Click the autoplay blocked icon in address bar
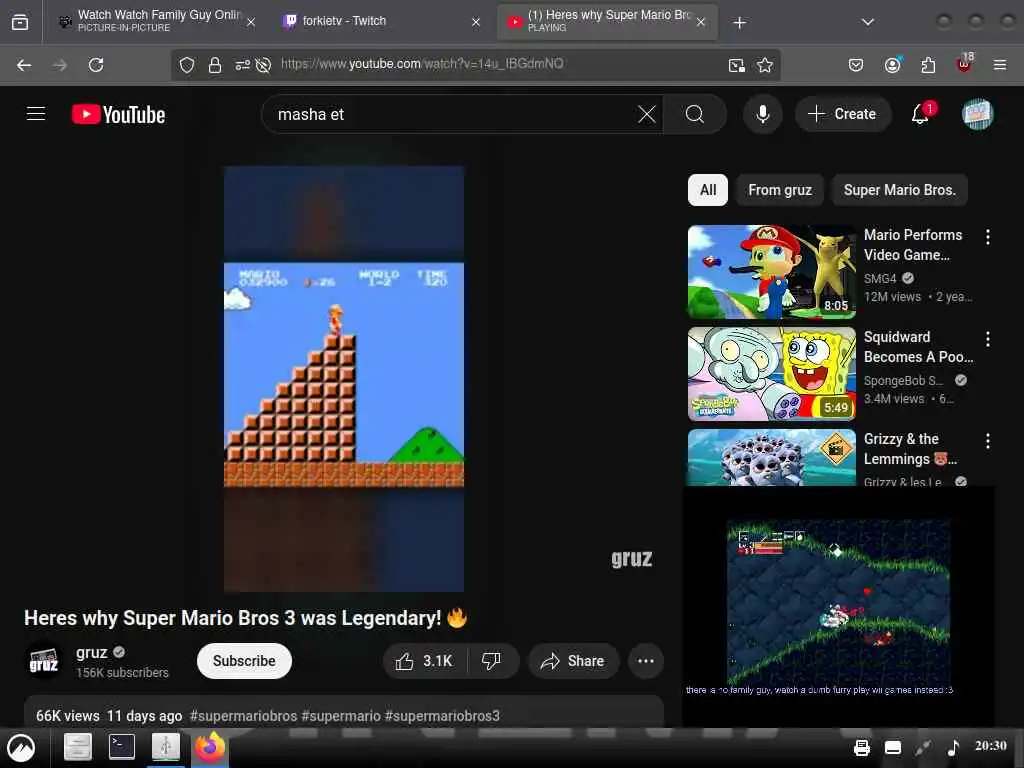The width and height of the screenshot is (1024, 768). coord(263,65)
